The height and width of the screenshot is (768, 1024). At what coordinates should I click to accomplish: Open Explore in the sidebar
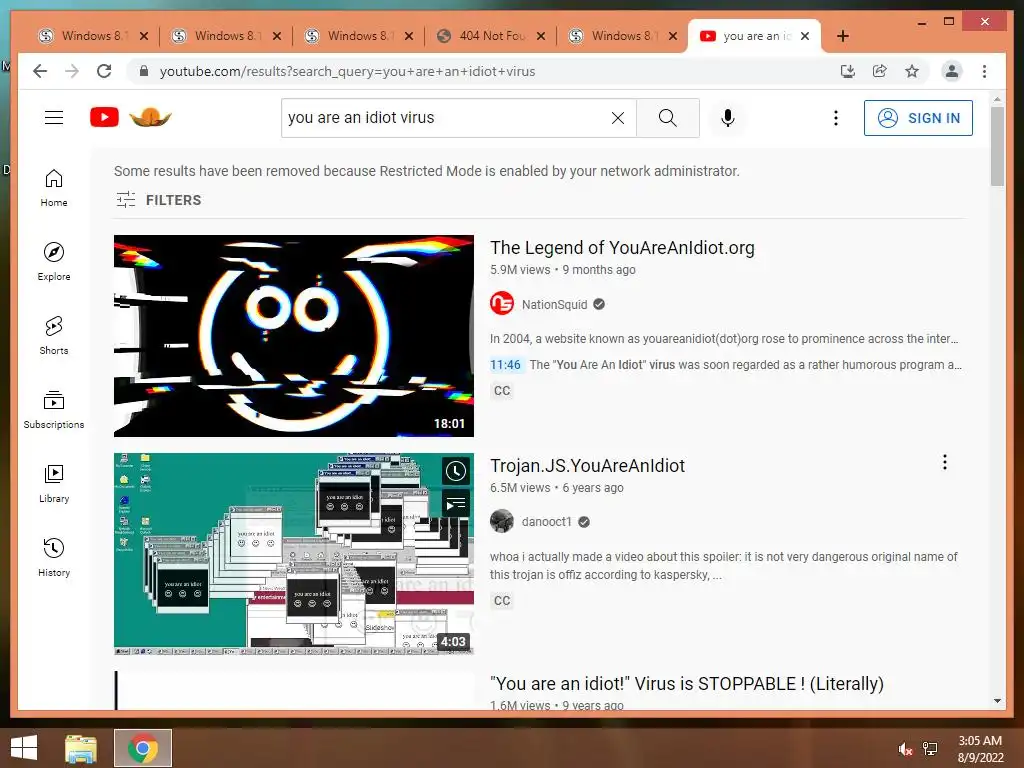[x=54, y=262]
